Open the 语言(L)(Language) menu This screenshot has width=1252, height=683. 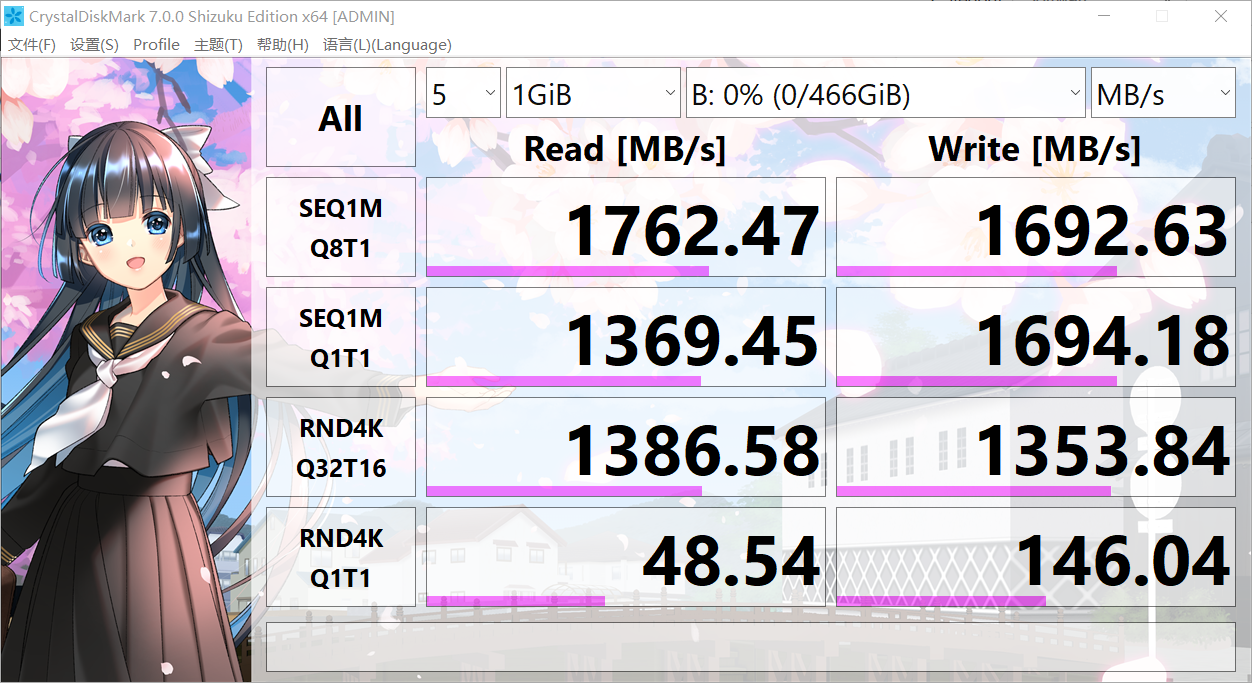(387, 44)
